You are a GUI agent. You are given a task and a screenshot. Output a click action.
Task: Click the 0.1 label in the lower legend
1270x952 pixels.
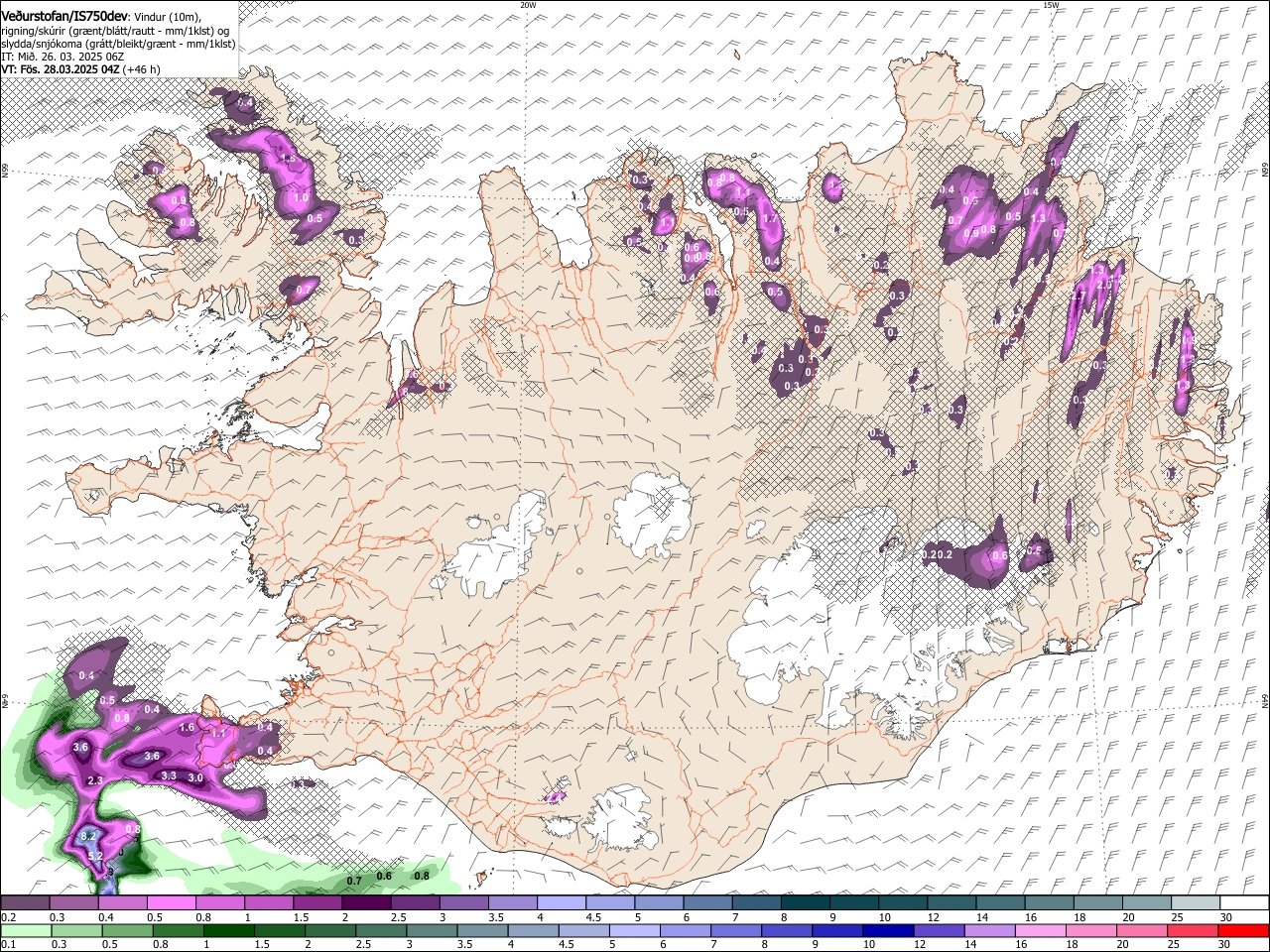click(8, 945)
